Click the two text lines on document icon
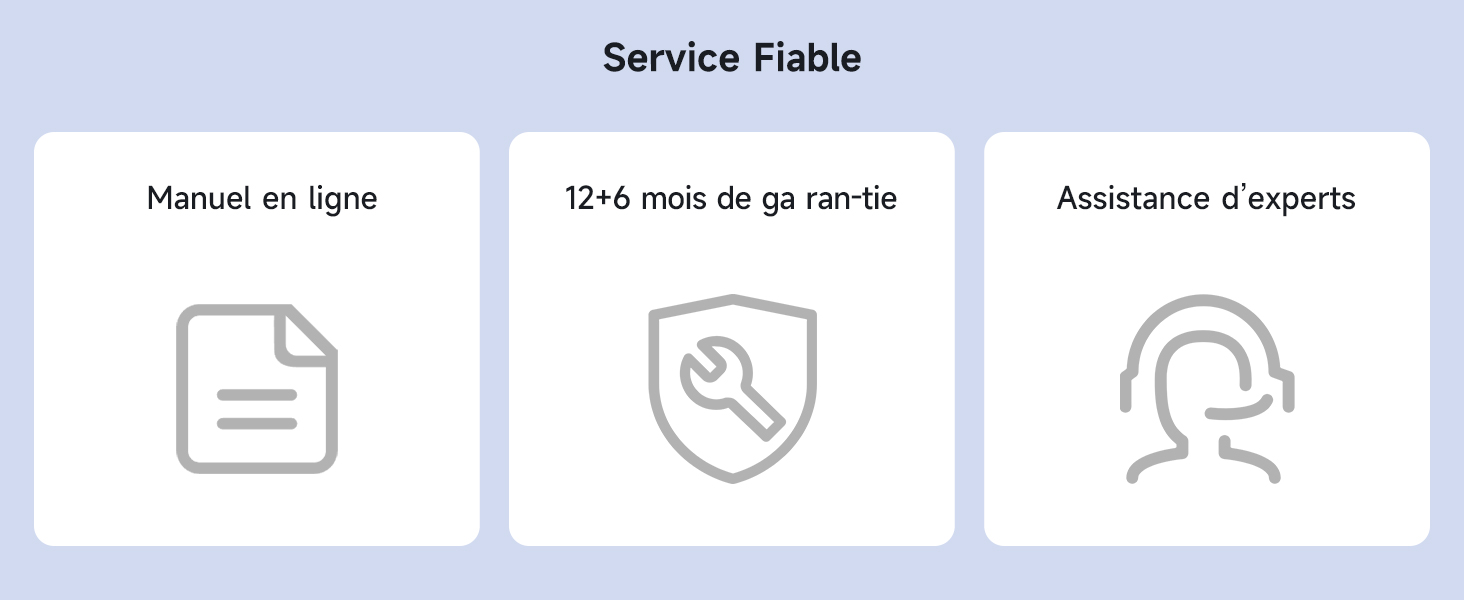Image resolution: width=1464 pixels, height=600 pixels. (257, 409)
